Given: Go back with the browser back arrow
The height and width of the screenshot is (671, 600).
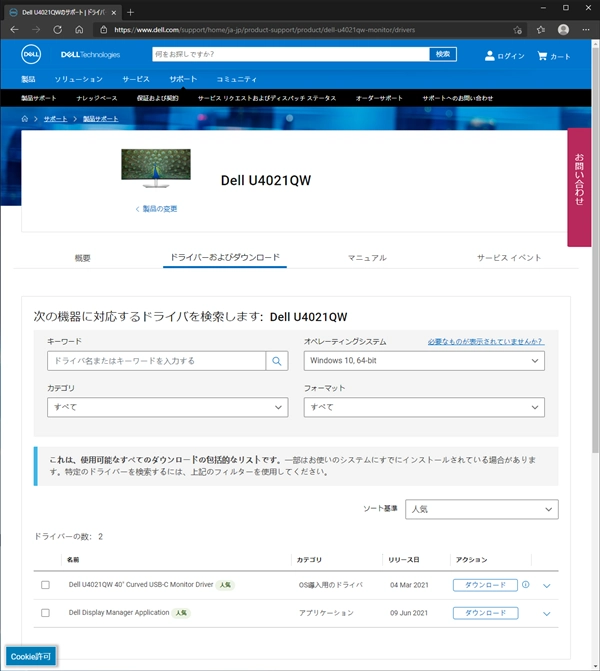Looking at the screenshot, I should (x=14, y=30).
